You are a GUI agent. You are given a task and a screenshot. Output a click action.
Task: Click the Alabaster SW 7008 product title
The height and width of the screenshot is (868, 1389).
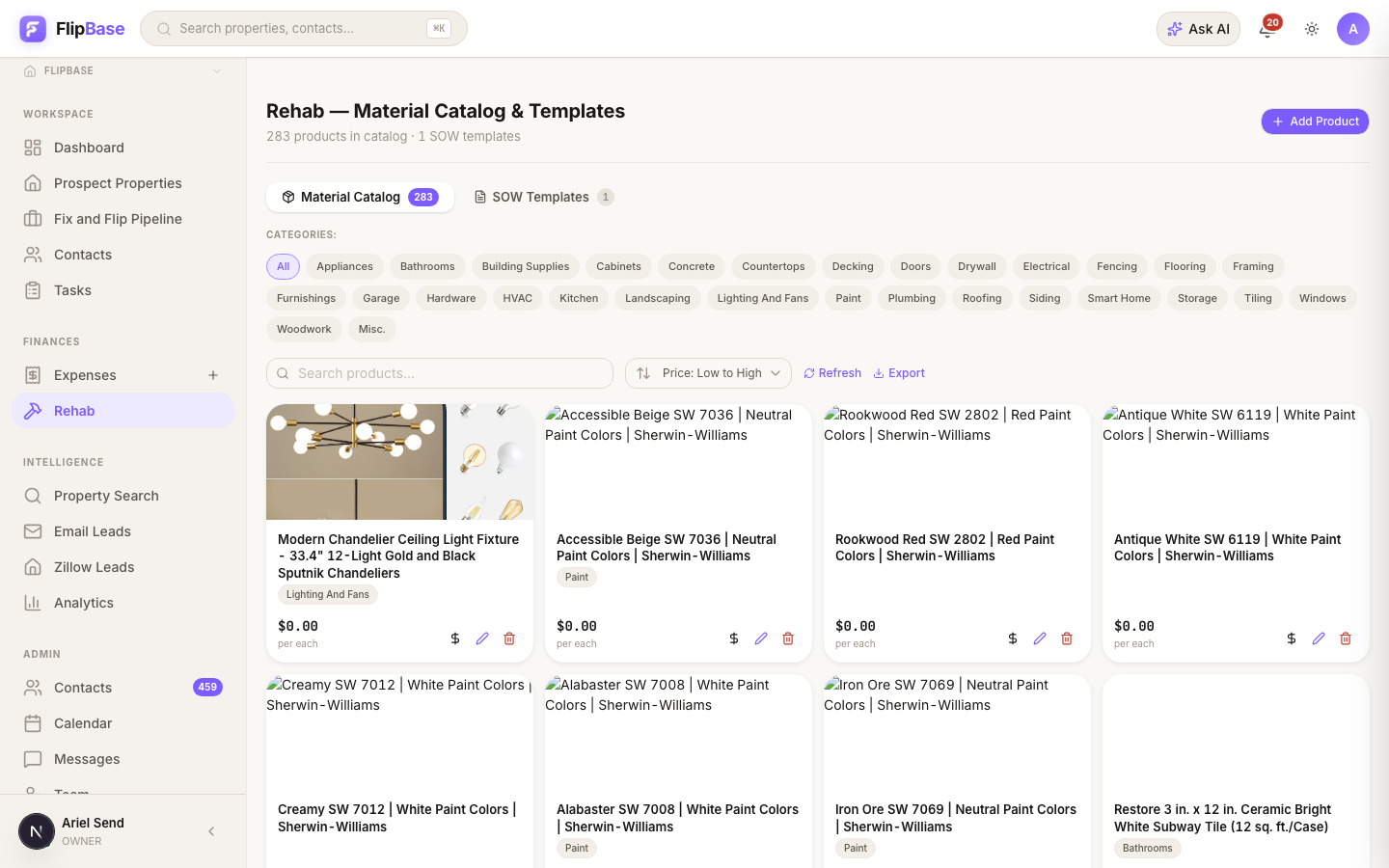677,818
